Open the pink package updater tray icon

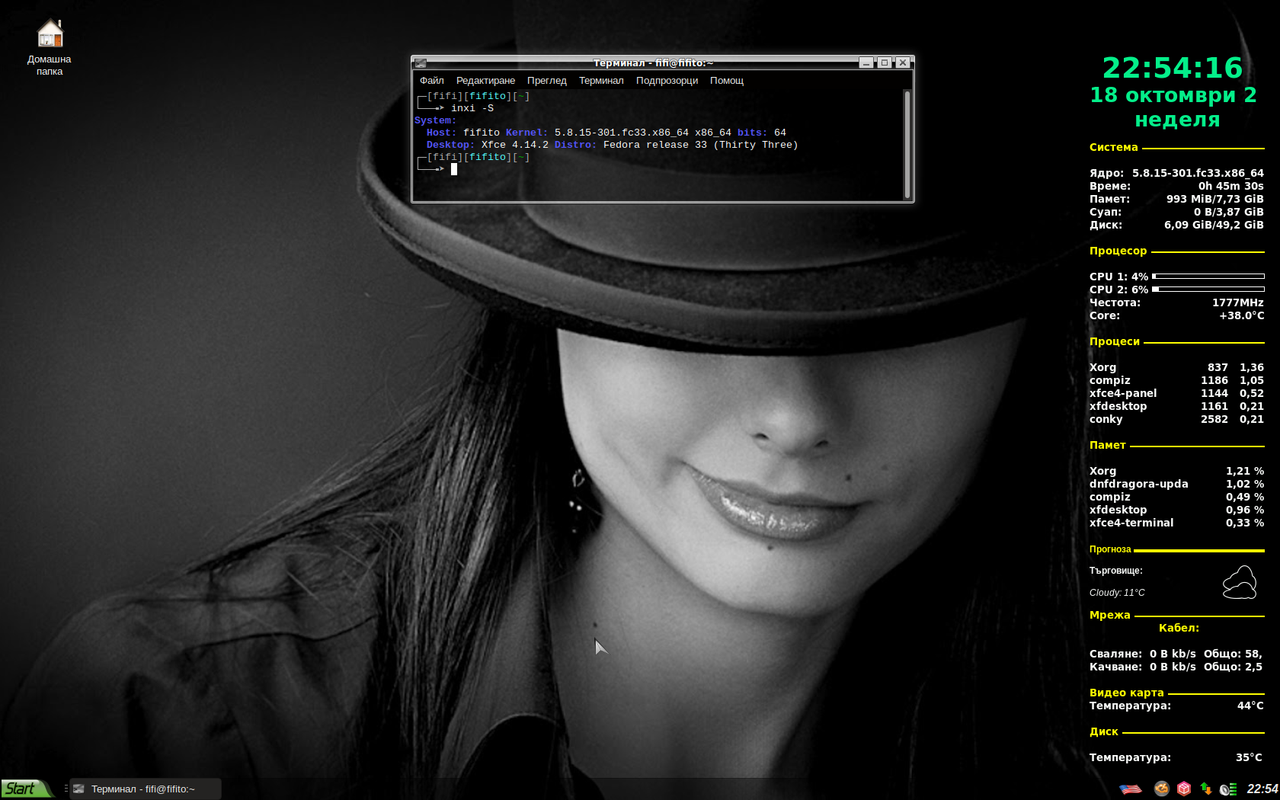pos(1184,789)
